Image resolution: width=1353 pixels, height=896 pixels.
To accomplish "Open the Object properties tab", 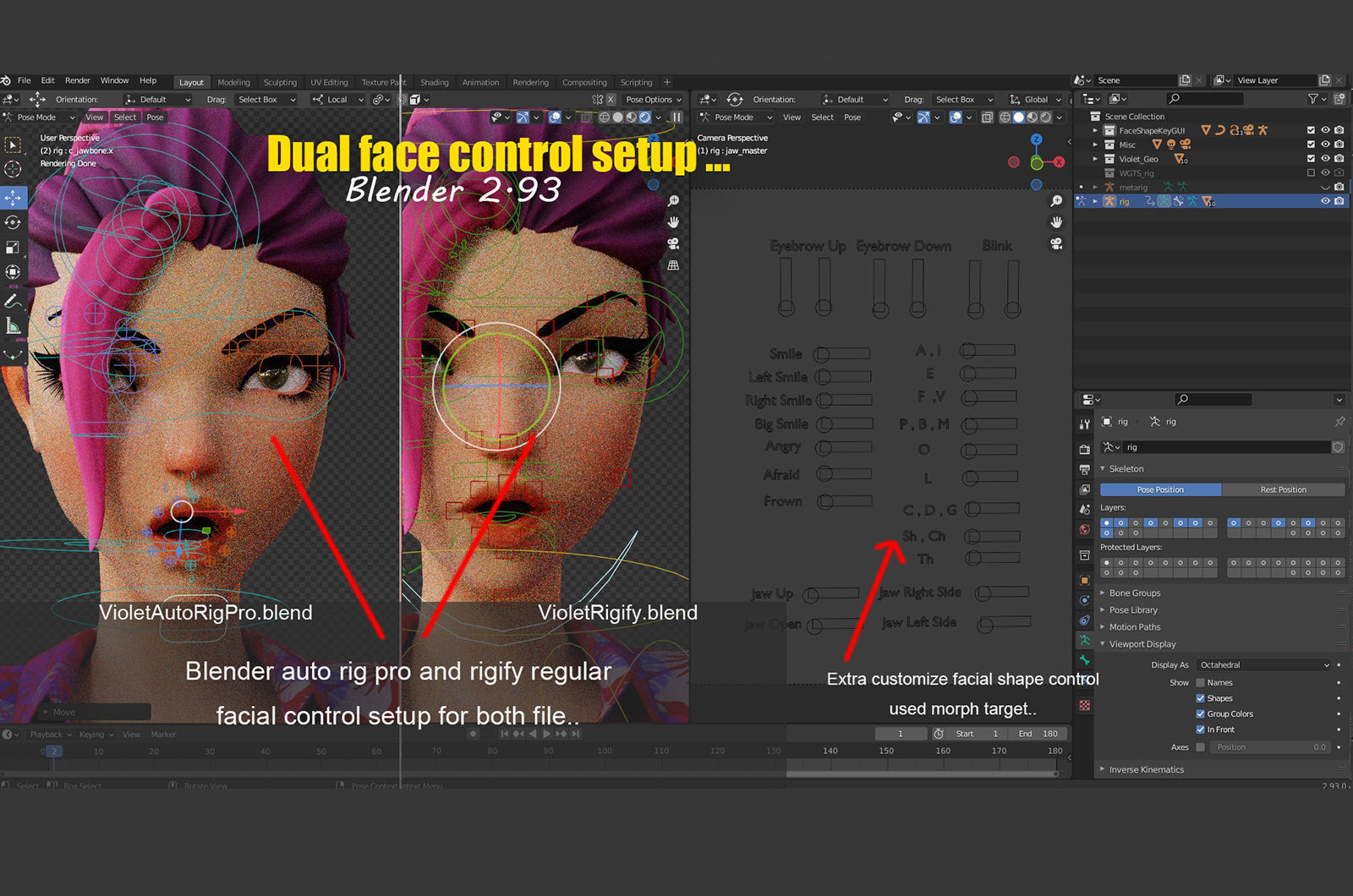I will click(x=1084, y=580).
